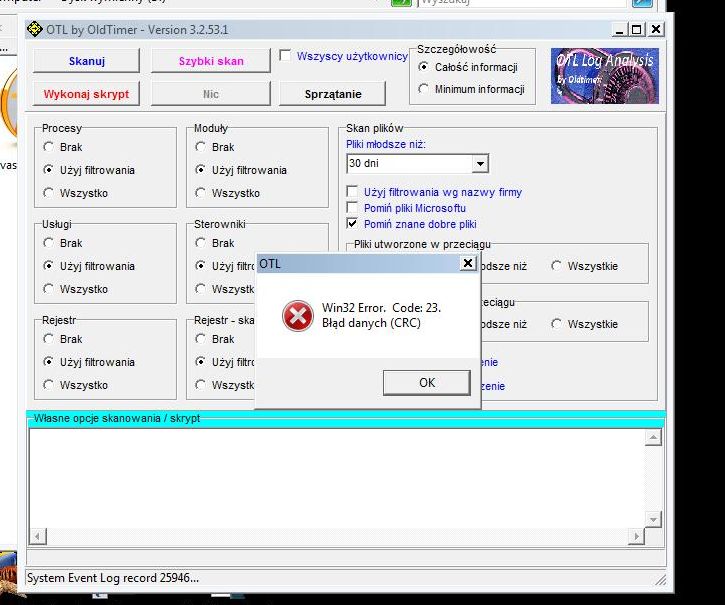Screen dimensions: 725x605
Task: Click the OTL diamond icon in the title bar
Action: (x=34, y=29)
